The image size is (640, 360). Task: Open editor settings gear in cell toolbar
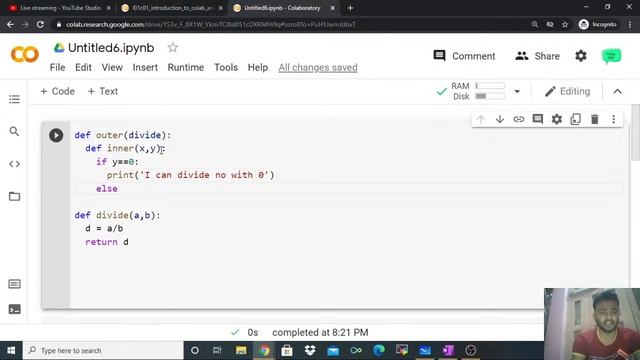[557, 119]
